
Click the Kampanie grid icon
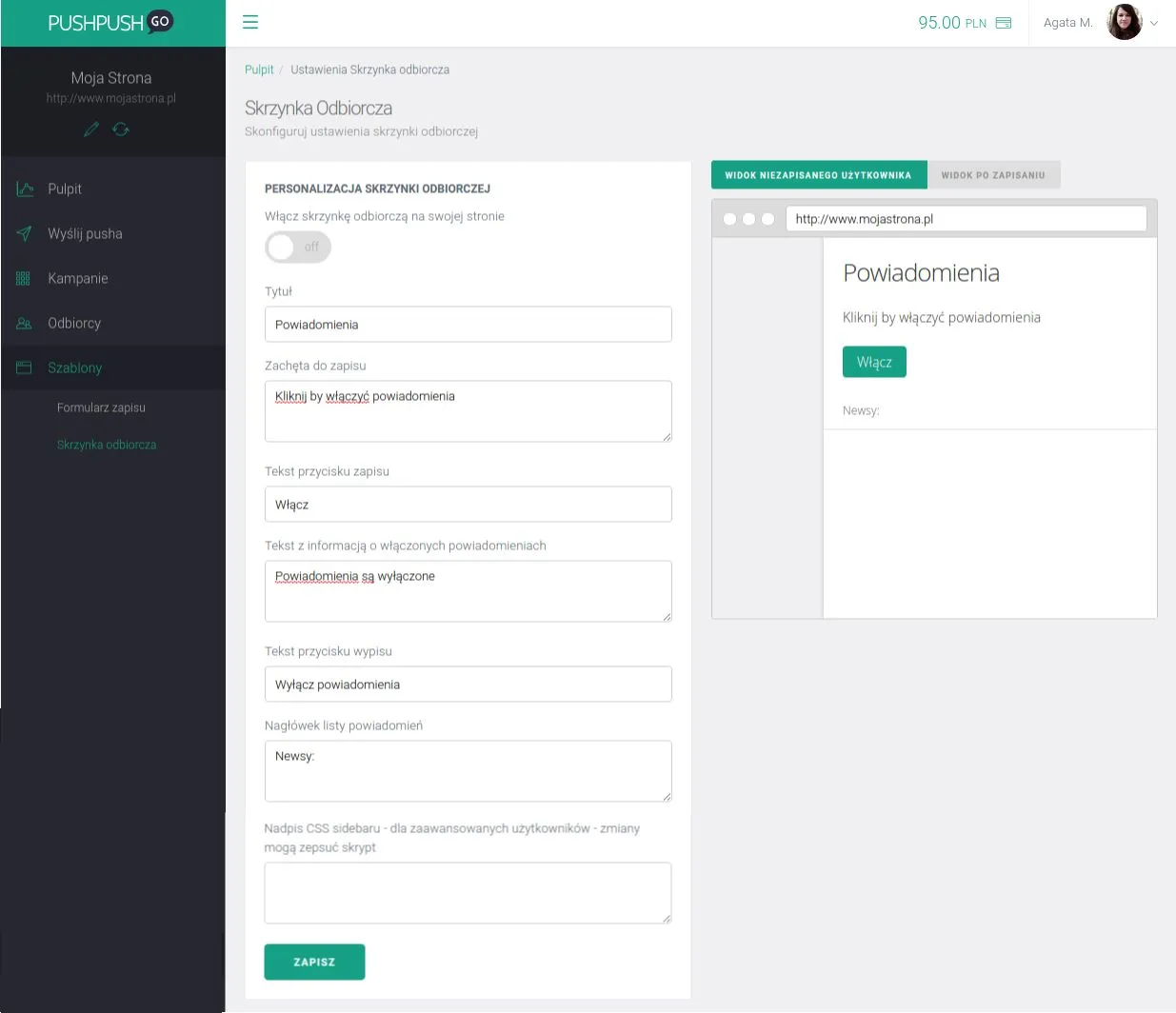pos(24,278)
